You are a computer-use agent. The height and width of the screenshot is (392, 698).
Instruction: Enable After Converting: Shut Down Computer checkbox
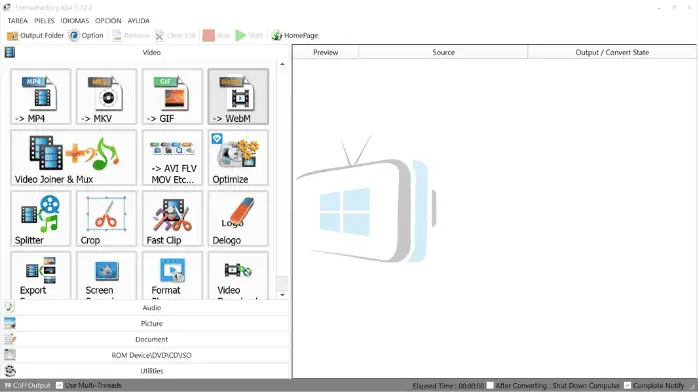coord(490,385)
